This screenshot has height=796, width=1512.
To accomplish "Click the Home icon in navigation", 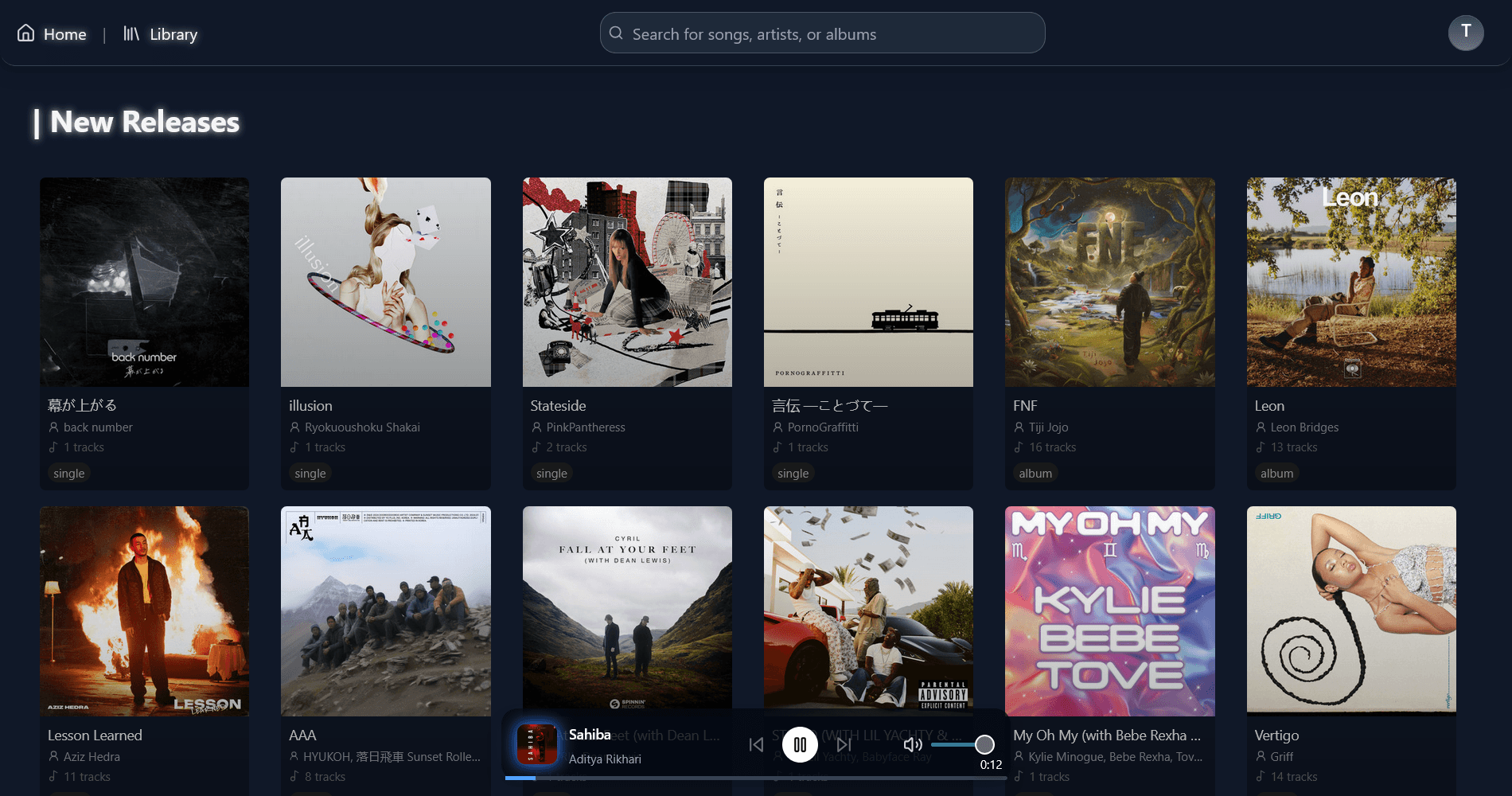I will 26,33.
